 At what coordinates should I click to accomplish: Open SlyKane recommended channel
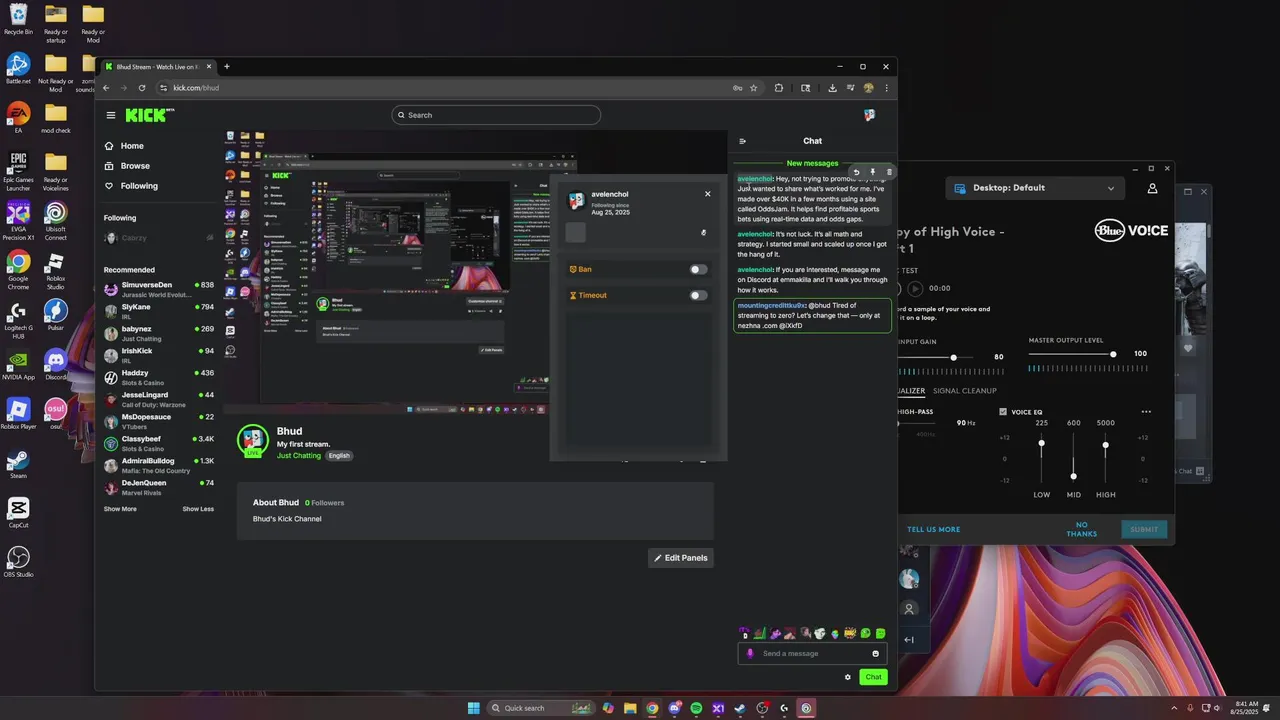pos(159,311)
